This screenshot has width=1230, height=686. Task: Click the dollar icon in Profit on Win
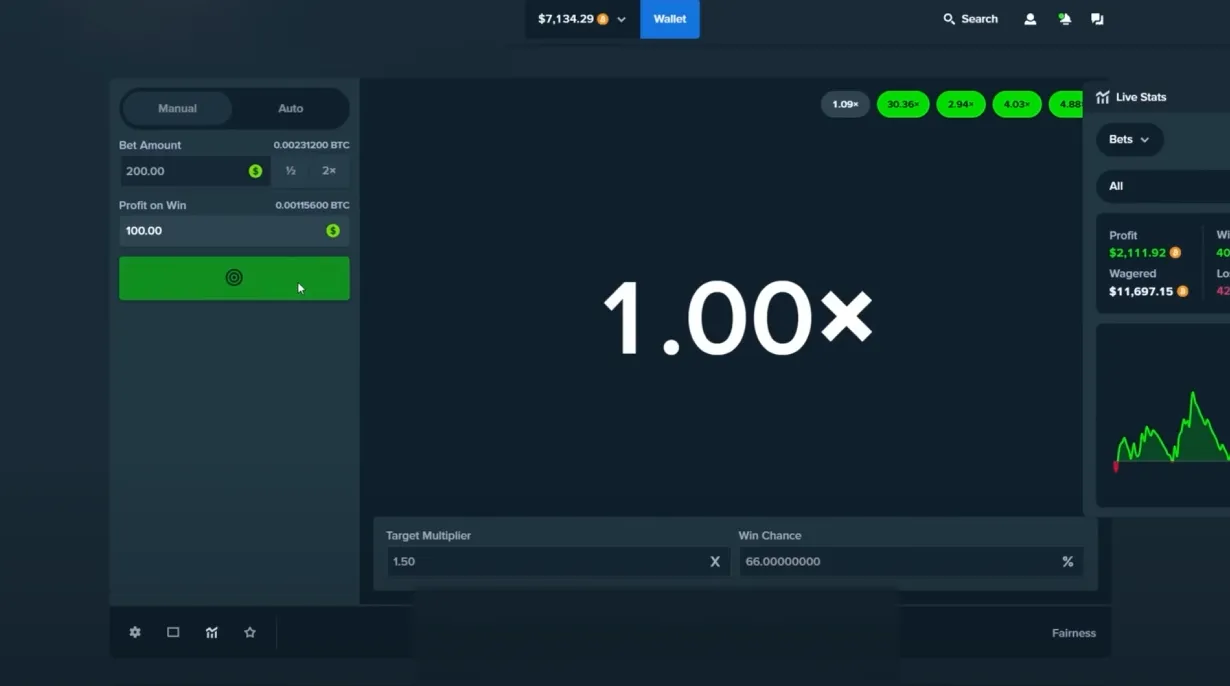click(333, 231)
